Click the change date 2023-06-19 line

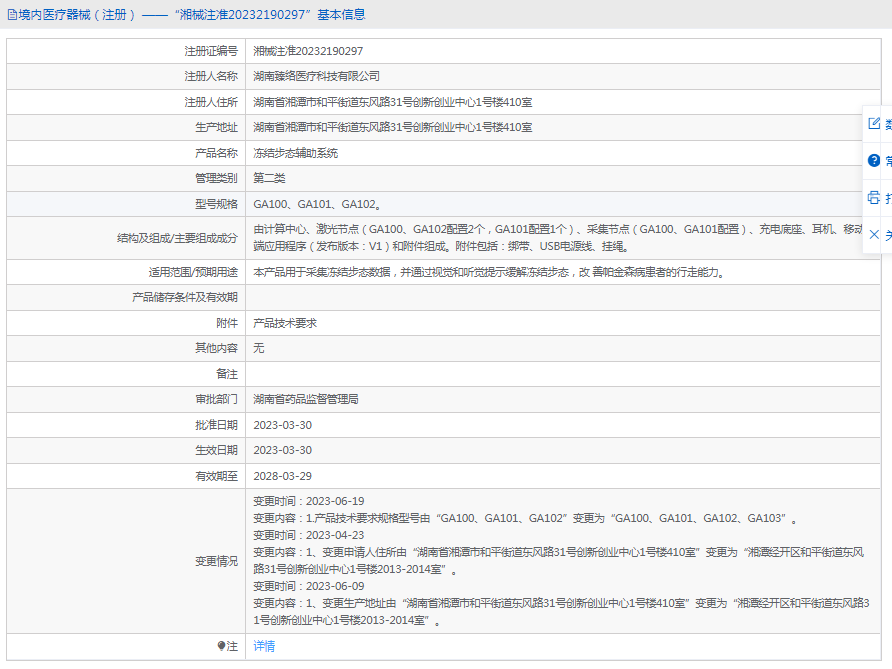pyautogui.click(x=309, y=501)
